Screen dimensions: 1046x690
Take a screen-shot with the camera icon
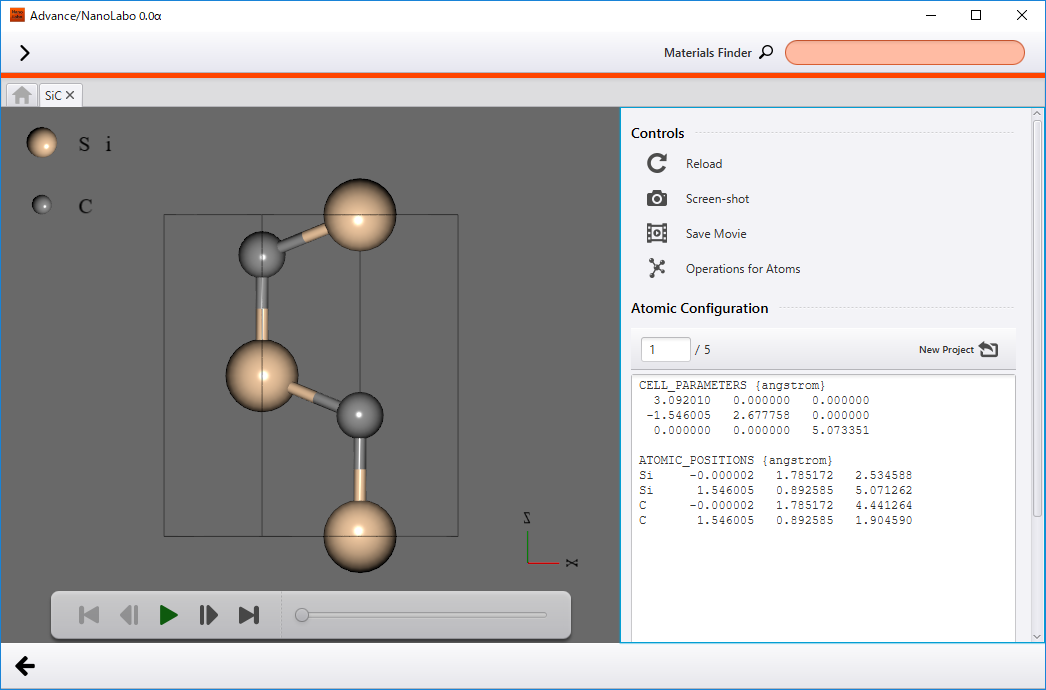(x=656, y=198)
